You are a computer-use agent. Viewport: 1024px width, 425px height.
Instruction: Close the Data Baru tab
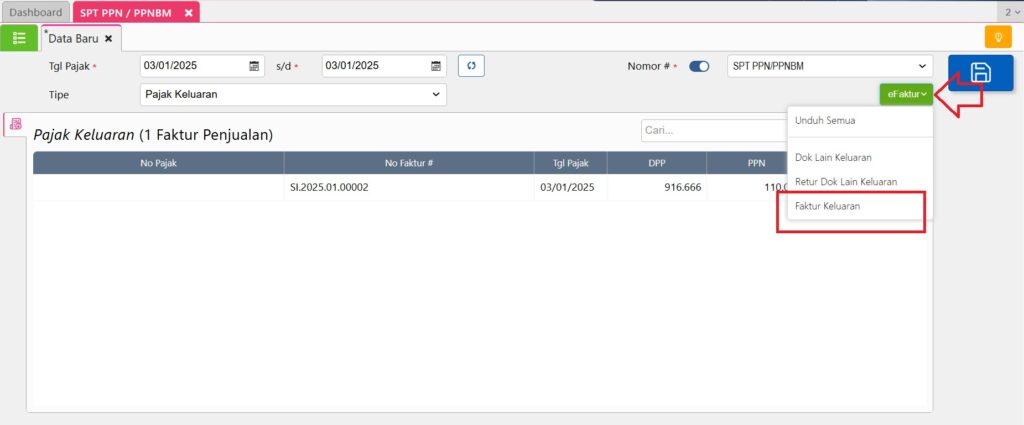109,38
